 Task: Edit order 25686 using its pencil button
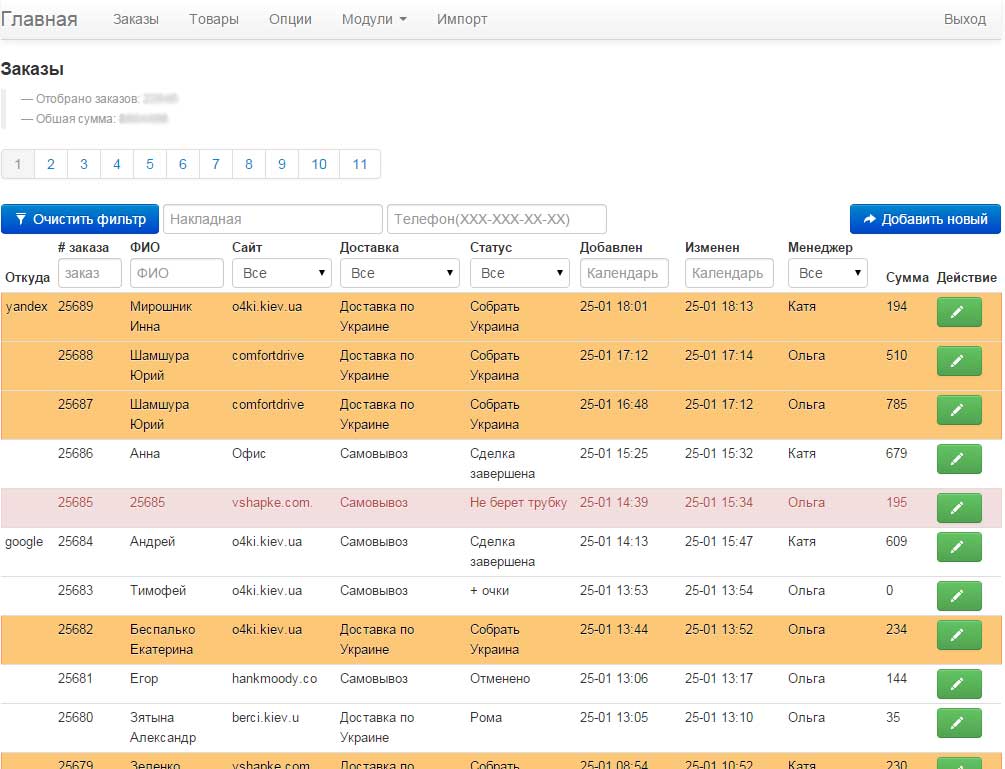(958, 459)
